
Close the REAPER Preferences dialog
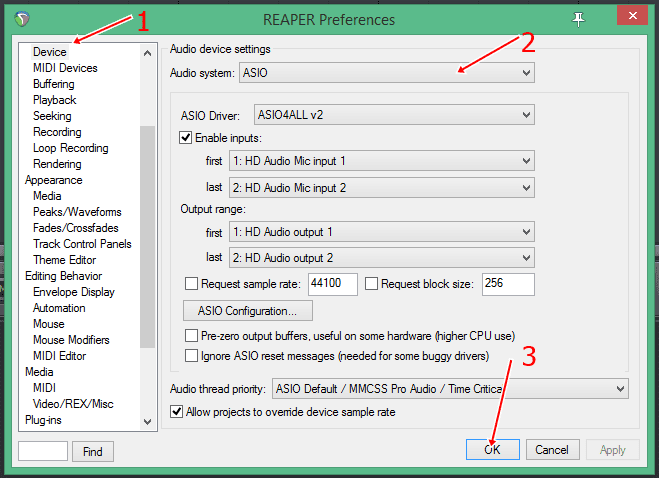point(632,16)
